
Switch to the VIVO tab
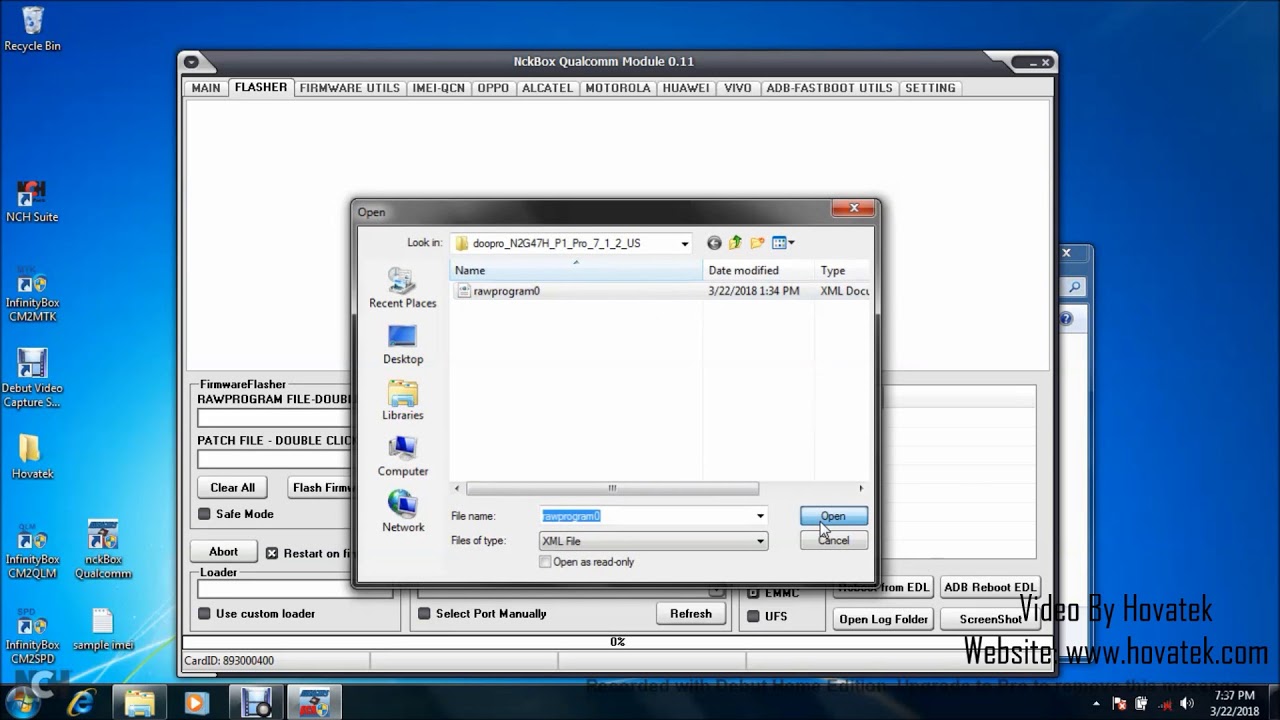tap(738, 88)
